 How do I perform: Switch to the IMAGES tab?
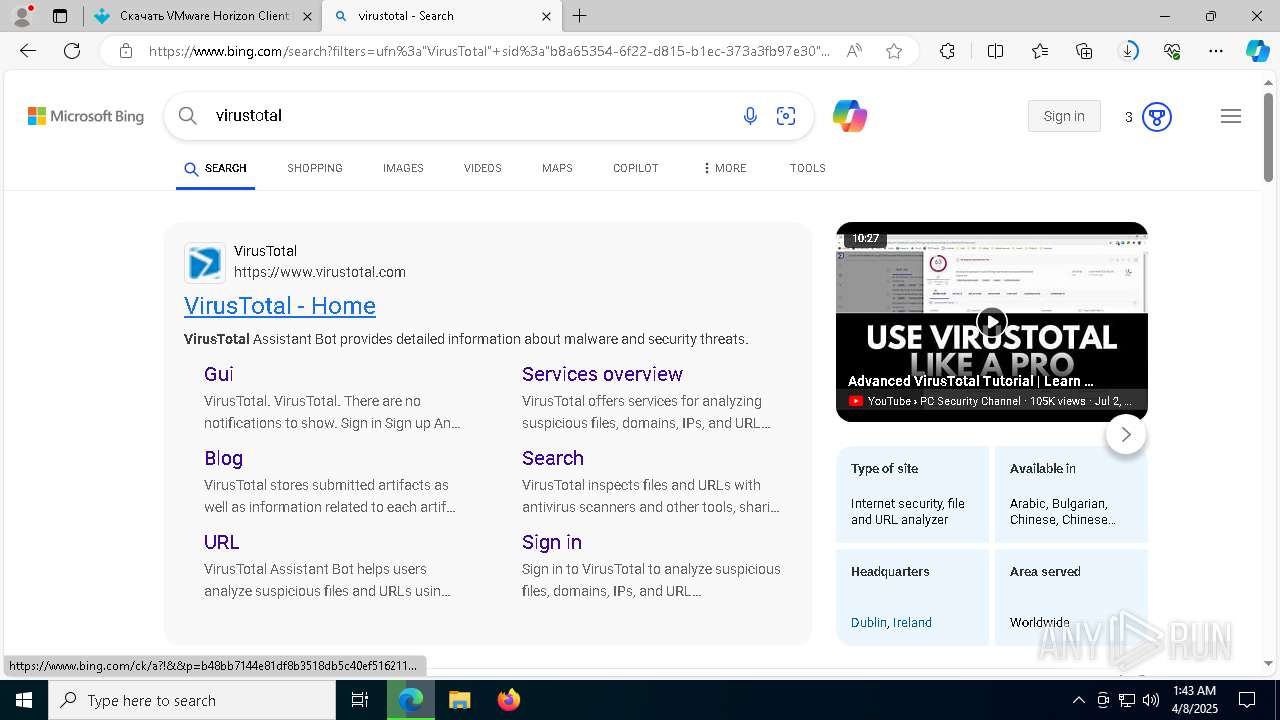403,168
